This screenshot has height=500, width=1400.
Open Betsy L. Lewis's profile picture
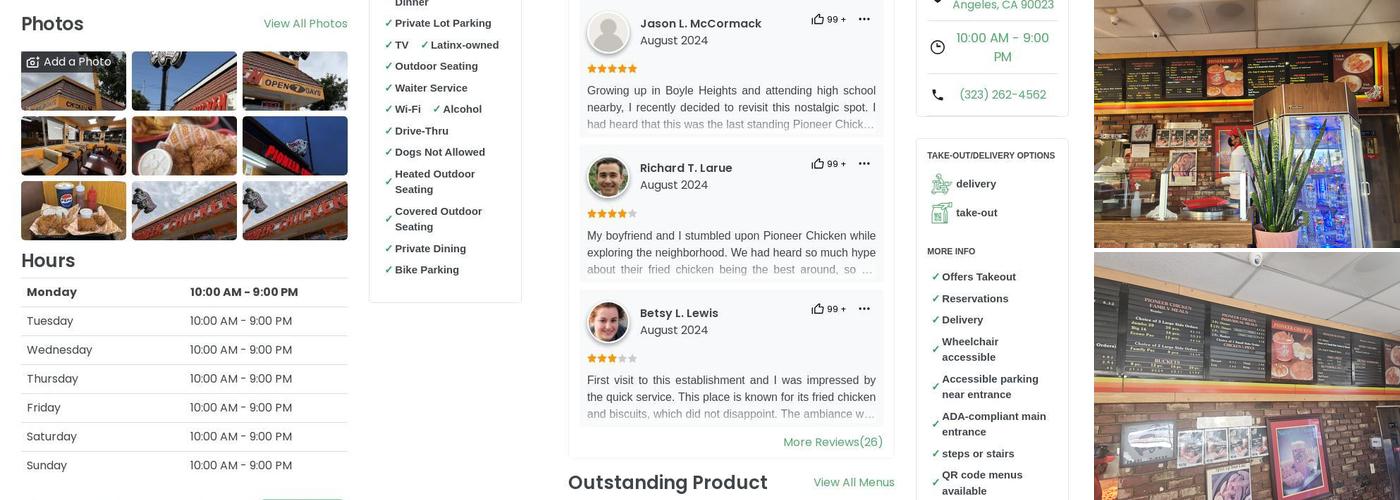pos(608,322)
